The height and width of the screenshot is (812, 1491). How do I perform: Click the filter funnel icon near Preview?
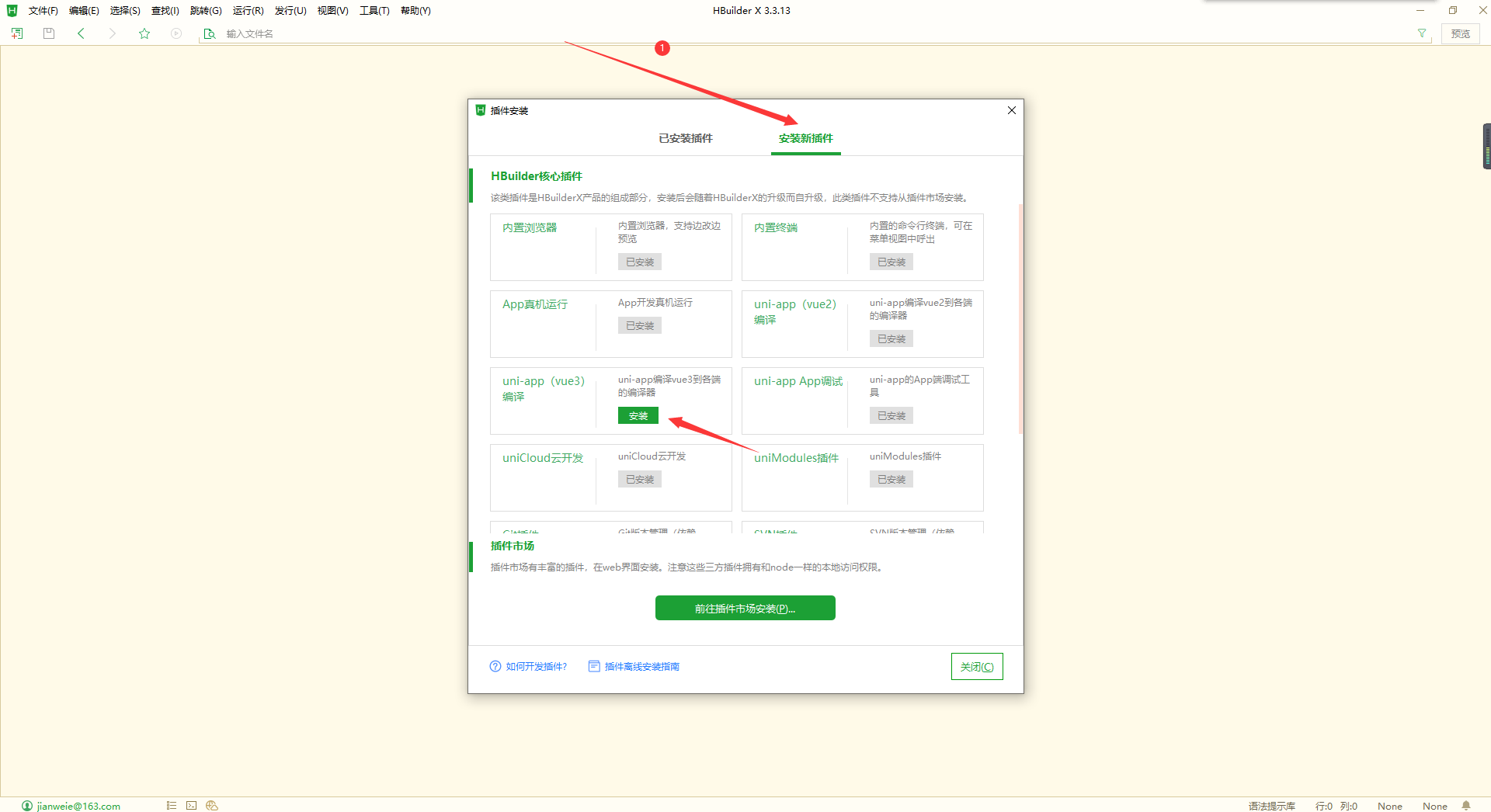pos(1422,33)
